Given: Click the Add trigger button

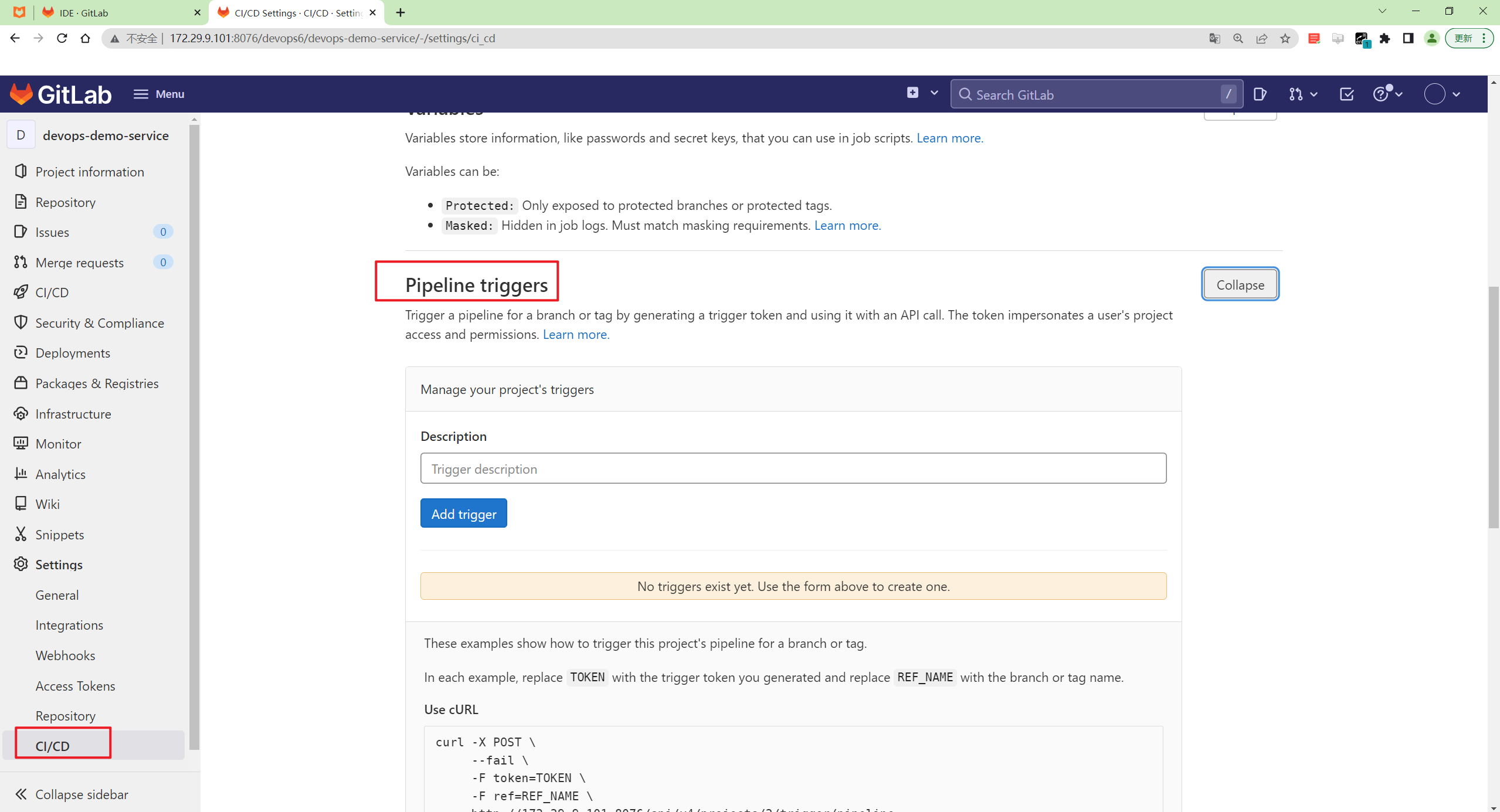Looking at the screenshot, I should click(x=463, y=514).
